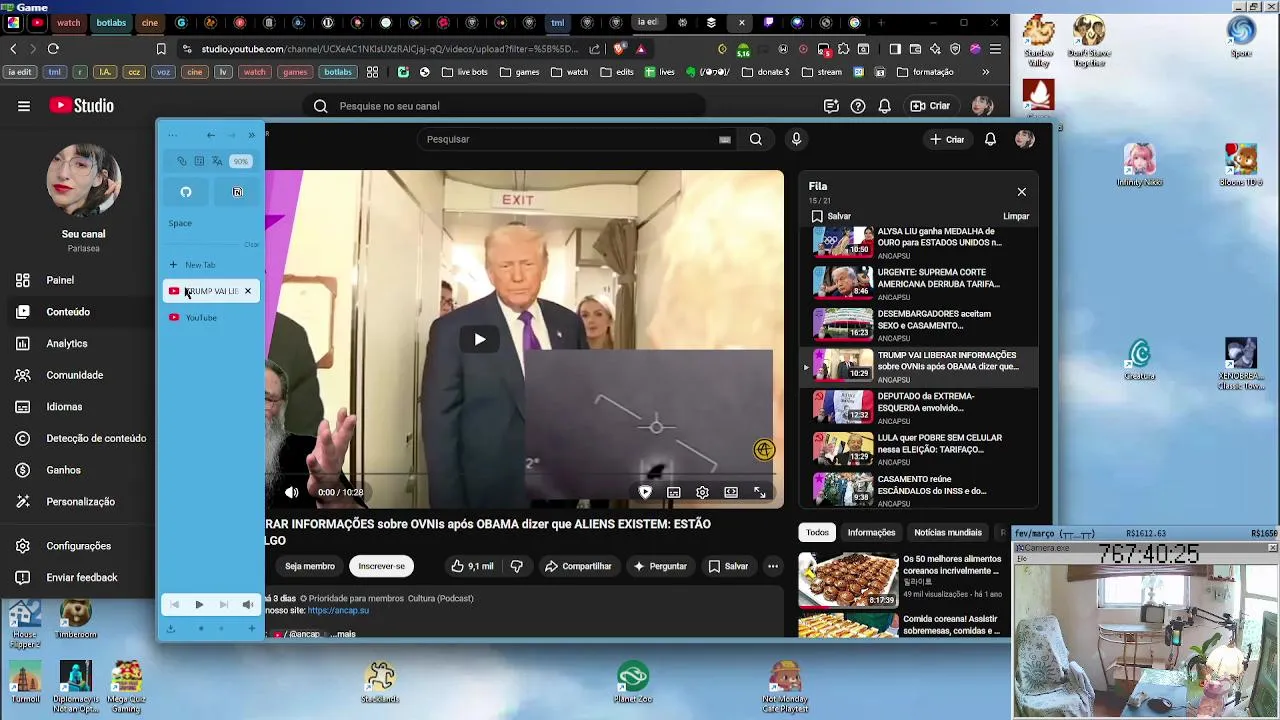Image resolution: width=1280 pixels, height=720 pixels.
Task: Click the GitHub shortcut in mini browser sidebar
Action: [186, 192]
